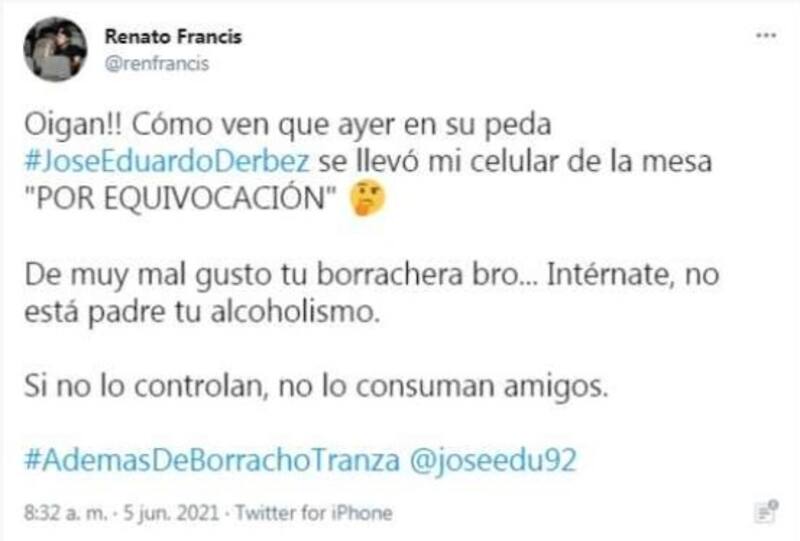Click the Twitter for iPhone source label
The height and width of the screenshot is (541, 800).
point(314,512)
